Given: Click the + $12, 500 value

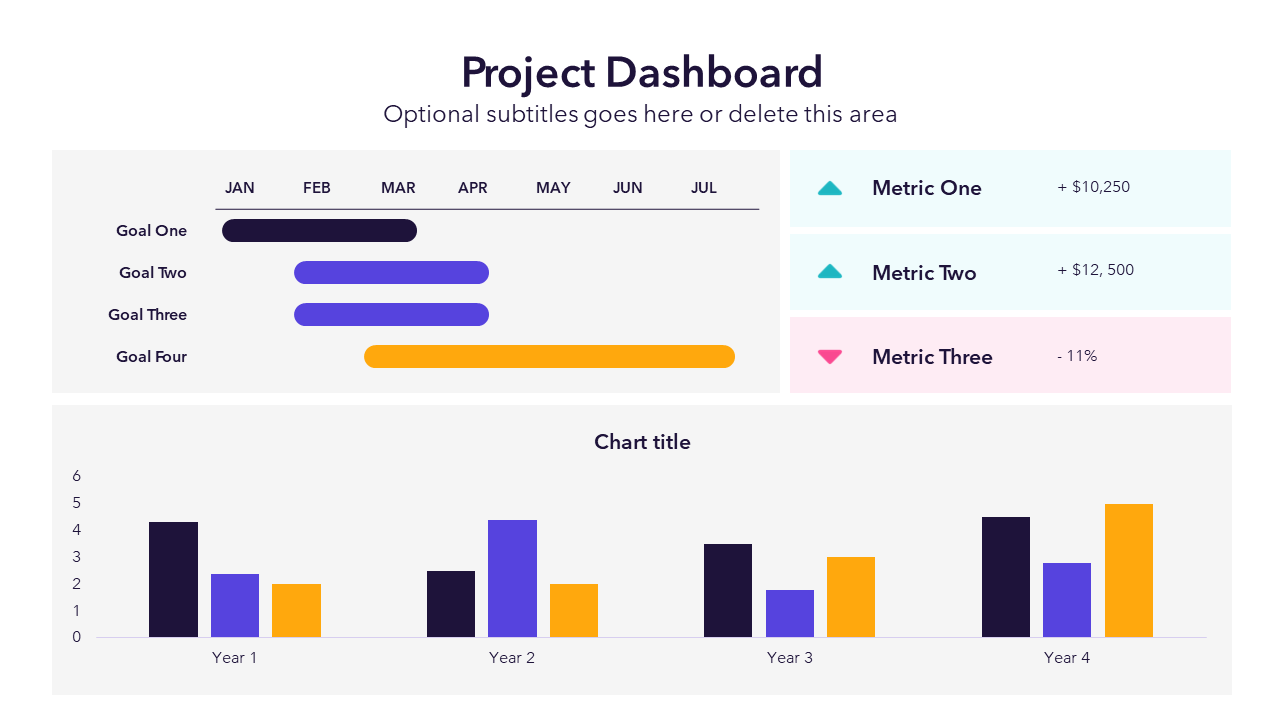Looking at the screenshot, I should click(x=1095, y=270).
